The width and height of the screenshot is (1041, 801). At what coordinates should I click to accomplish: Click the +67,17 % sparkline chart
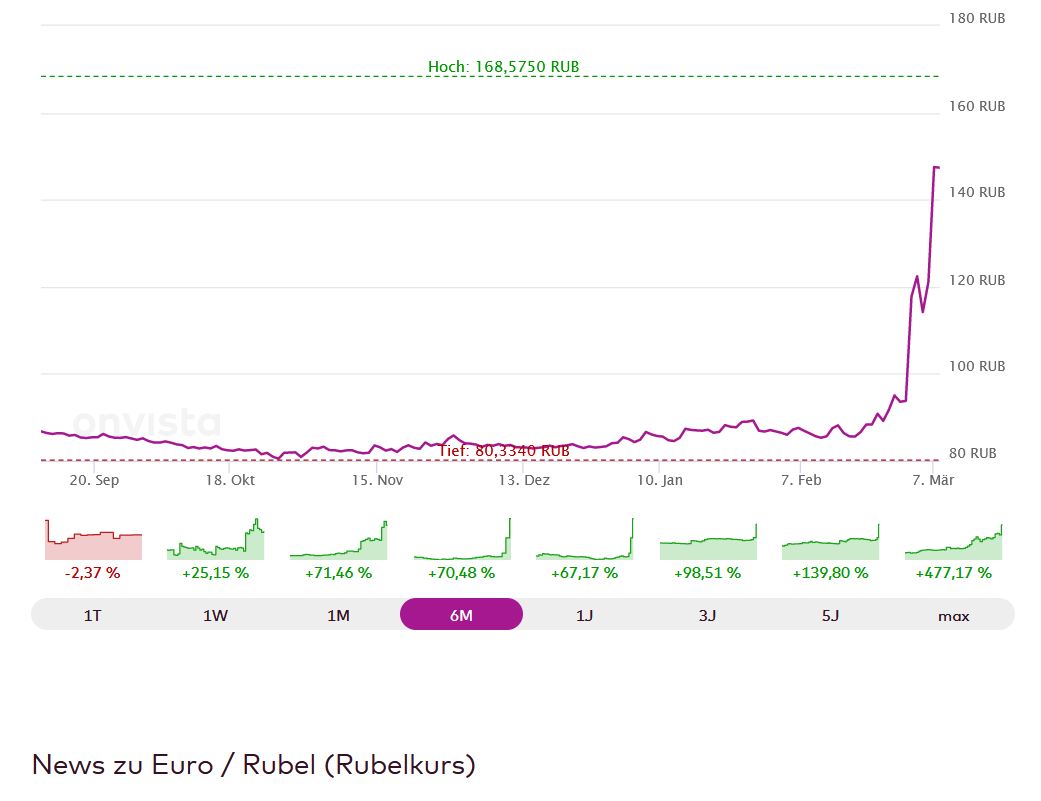tap(584, 540)
